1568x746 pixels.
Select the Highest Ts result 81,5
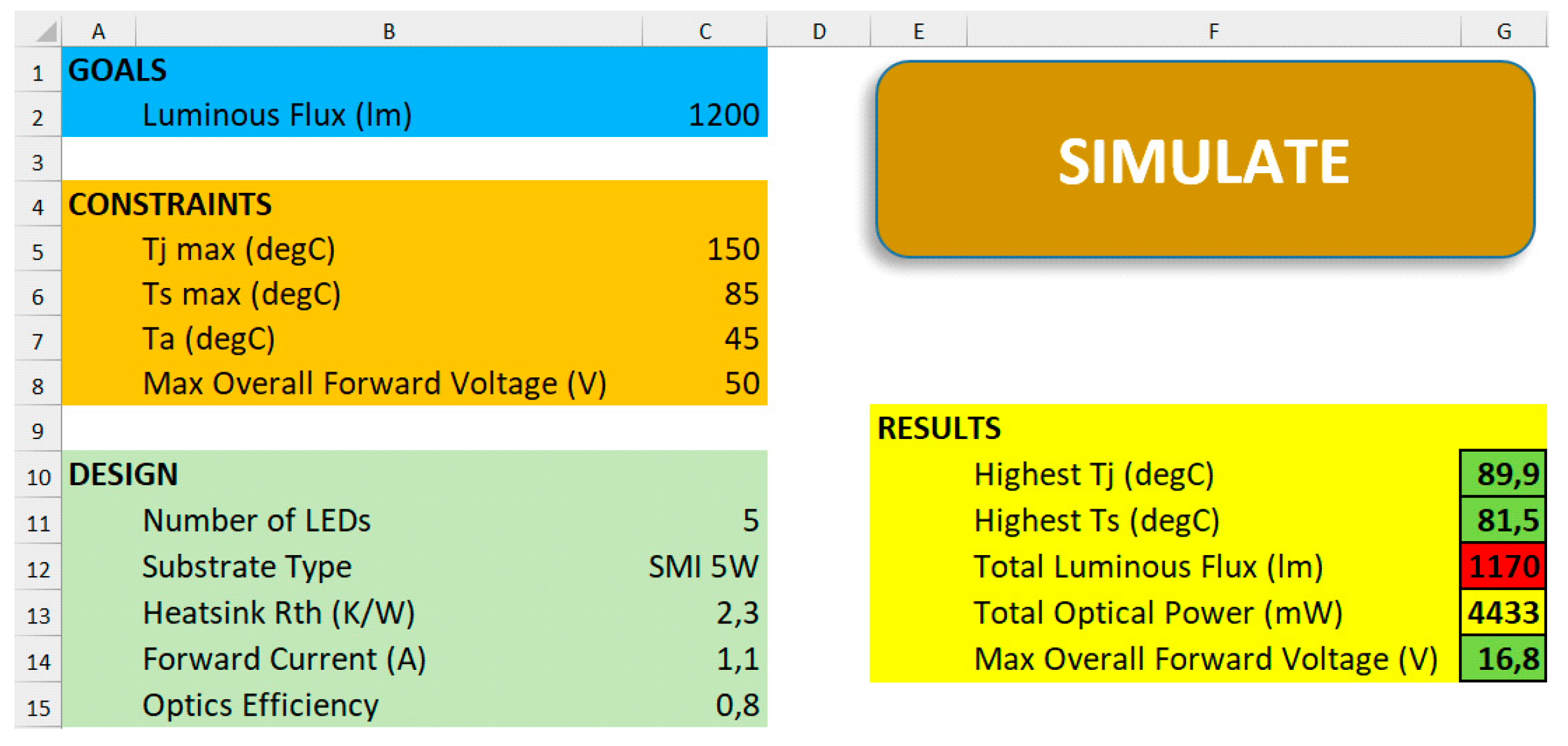[x=1502, y=521]
